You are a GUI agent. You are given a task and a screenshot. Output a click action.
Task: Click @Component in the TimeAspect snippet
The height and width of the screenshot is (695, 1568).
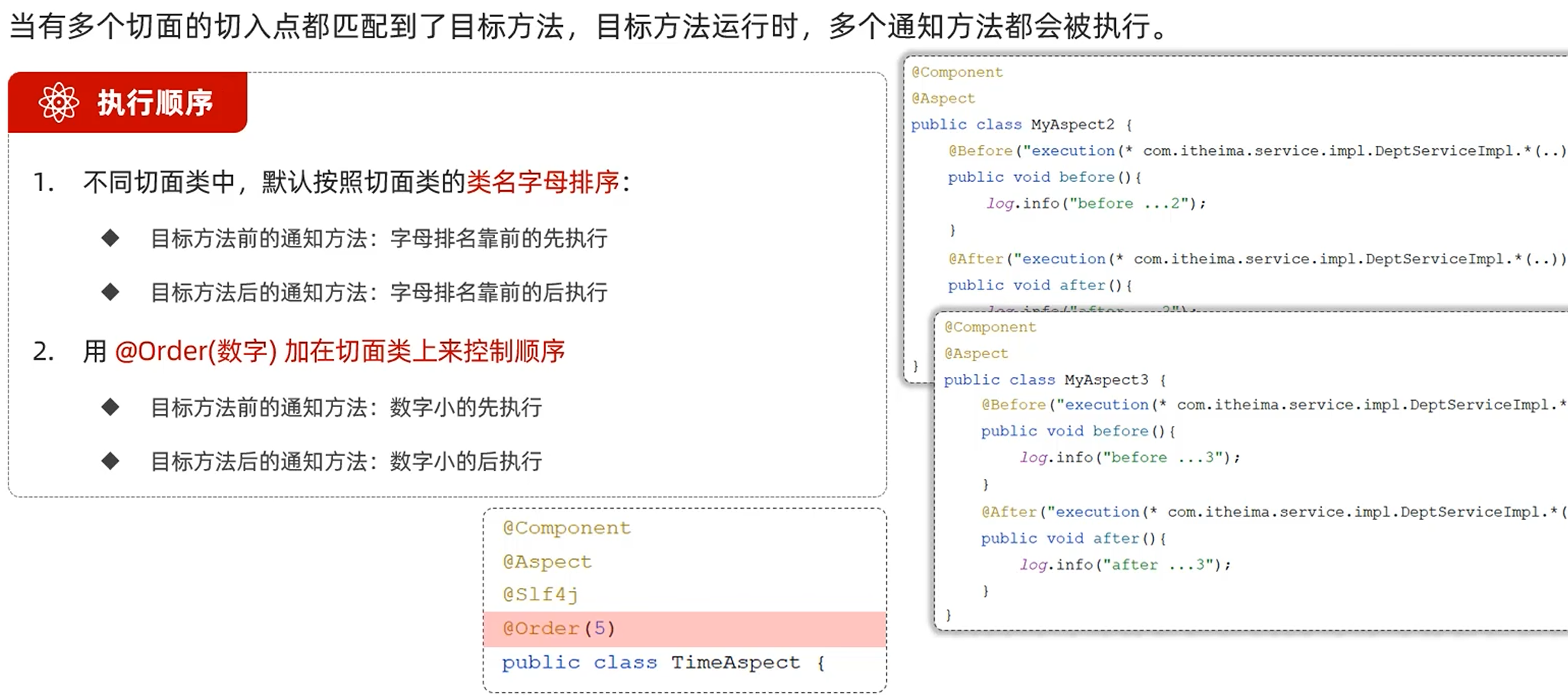[567, 529]
